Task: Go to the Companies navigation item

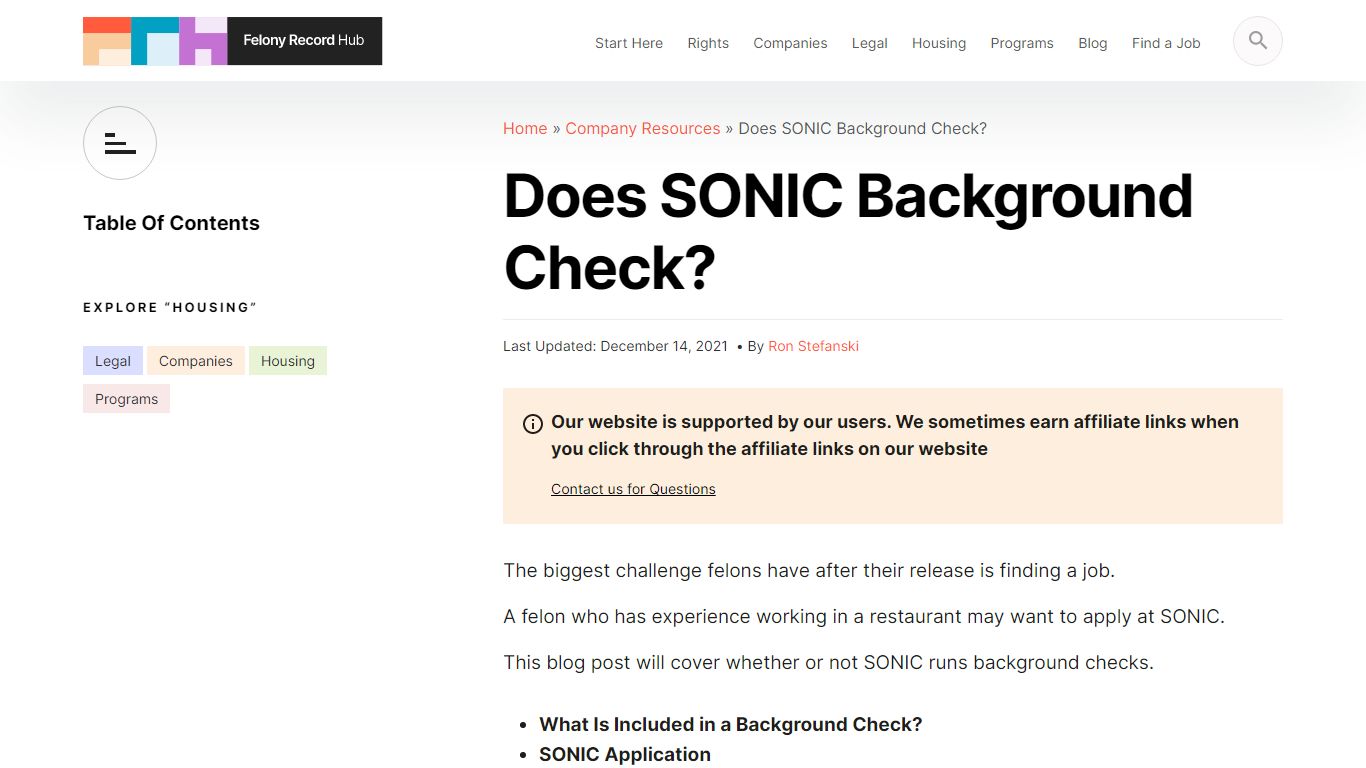Action: [x=790, y=43]
